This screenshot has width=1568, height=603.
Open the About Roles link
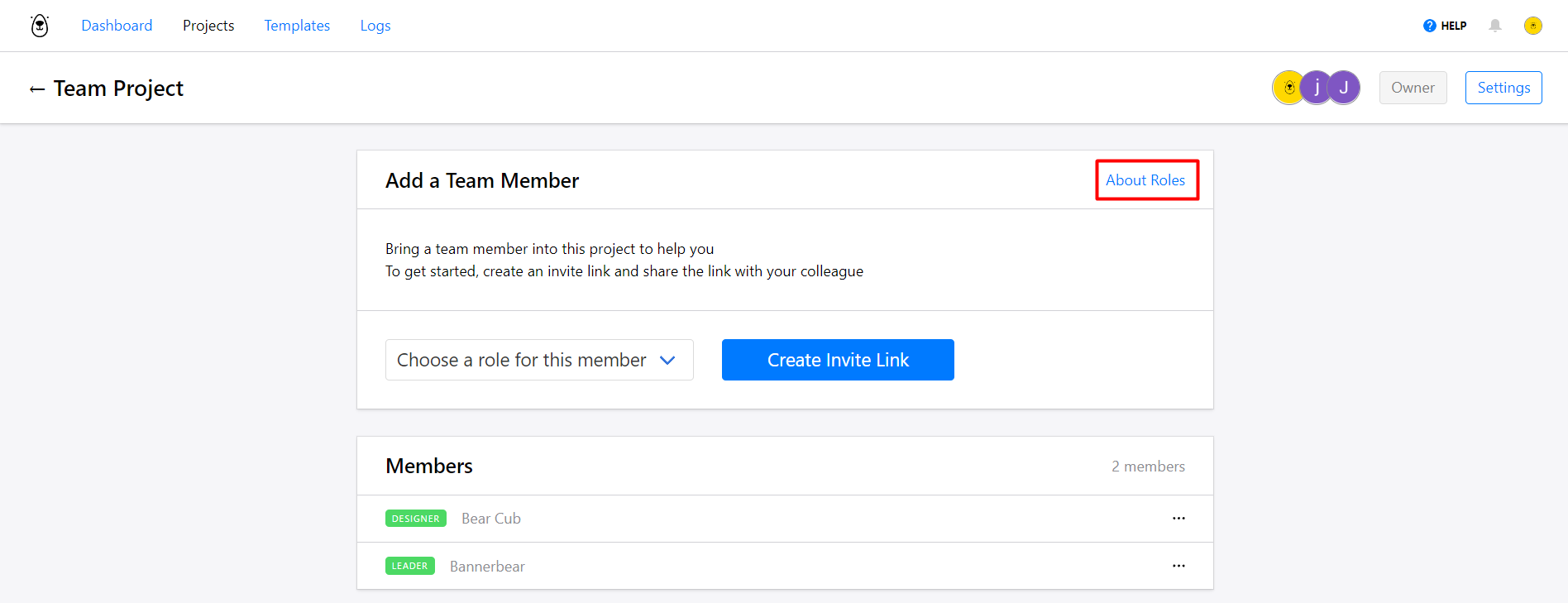click(1145, 180)
